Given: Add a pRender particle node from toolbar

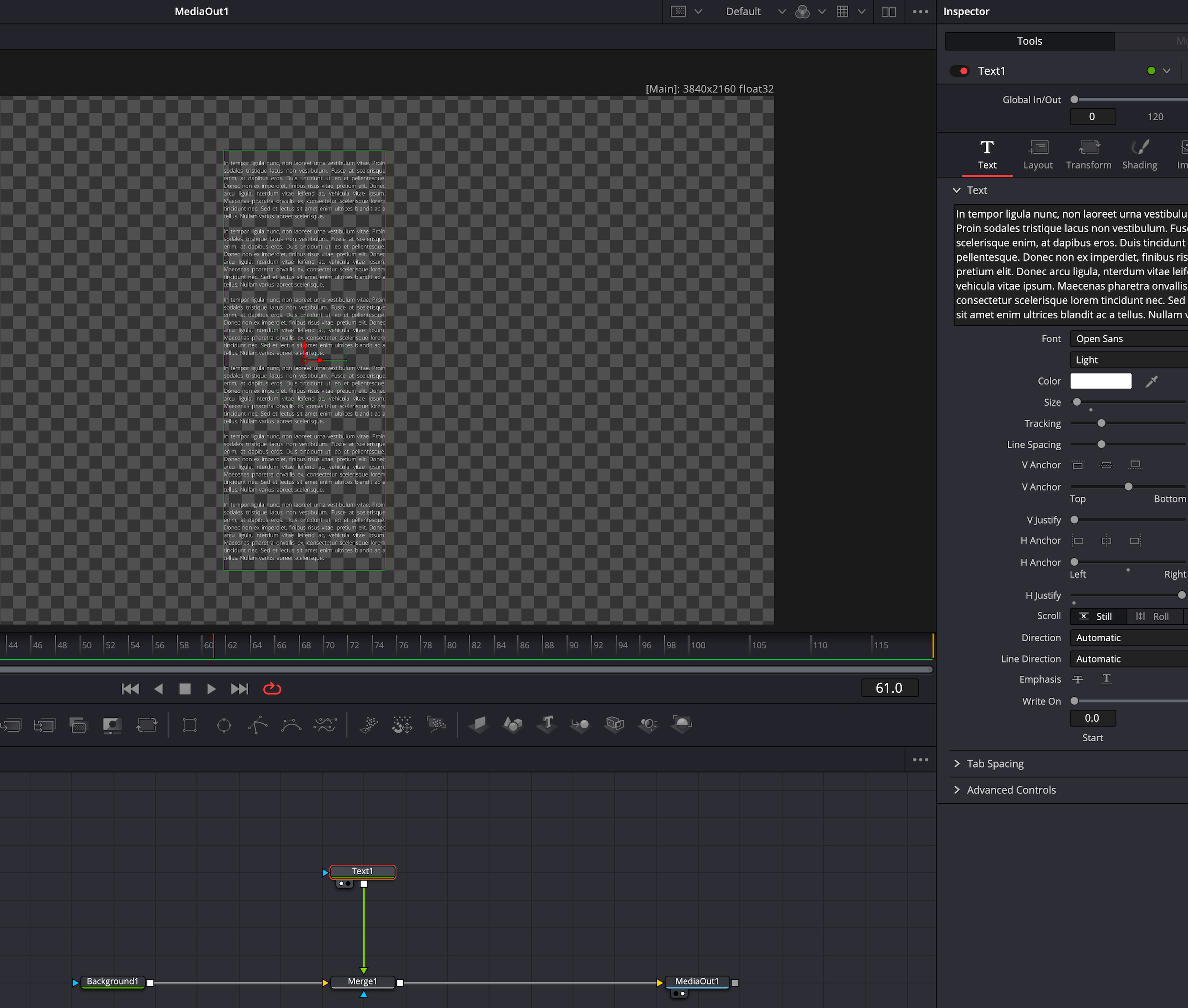Looking at the screenshot, I should 436,725.
